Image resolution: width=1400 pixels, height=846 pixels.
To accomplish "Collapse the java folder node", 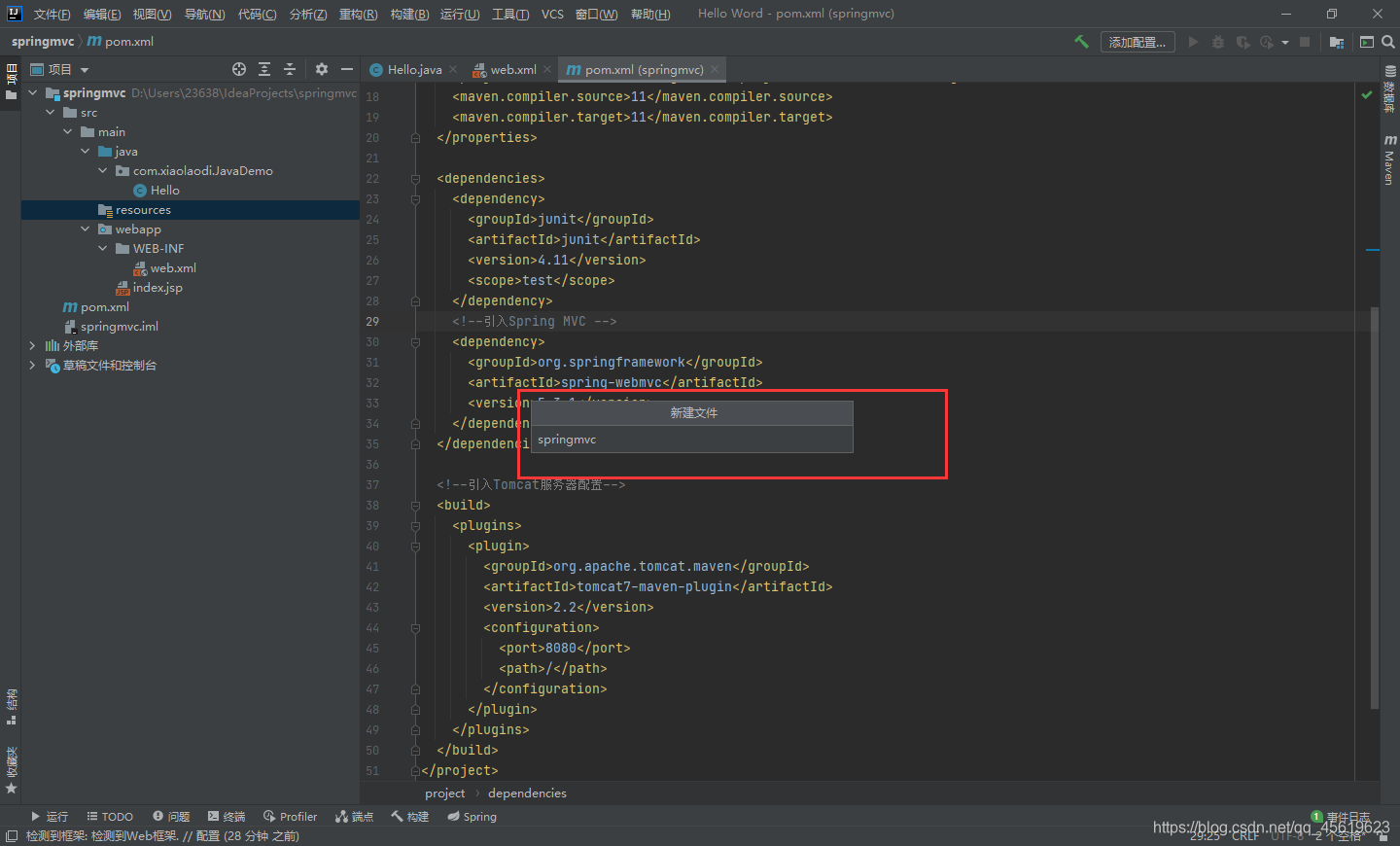I will point(85,152).
